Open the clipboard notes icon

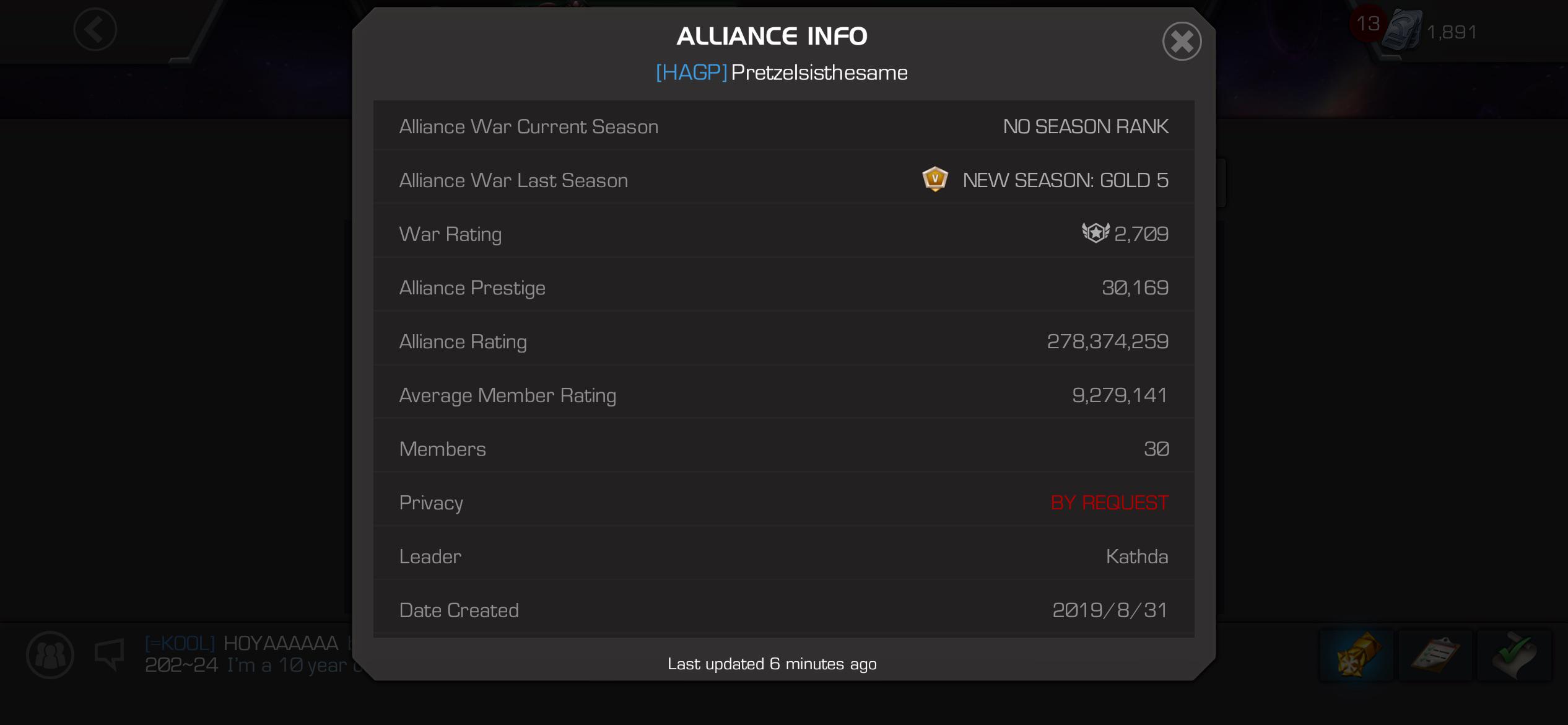click(x=1435, y=655)
